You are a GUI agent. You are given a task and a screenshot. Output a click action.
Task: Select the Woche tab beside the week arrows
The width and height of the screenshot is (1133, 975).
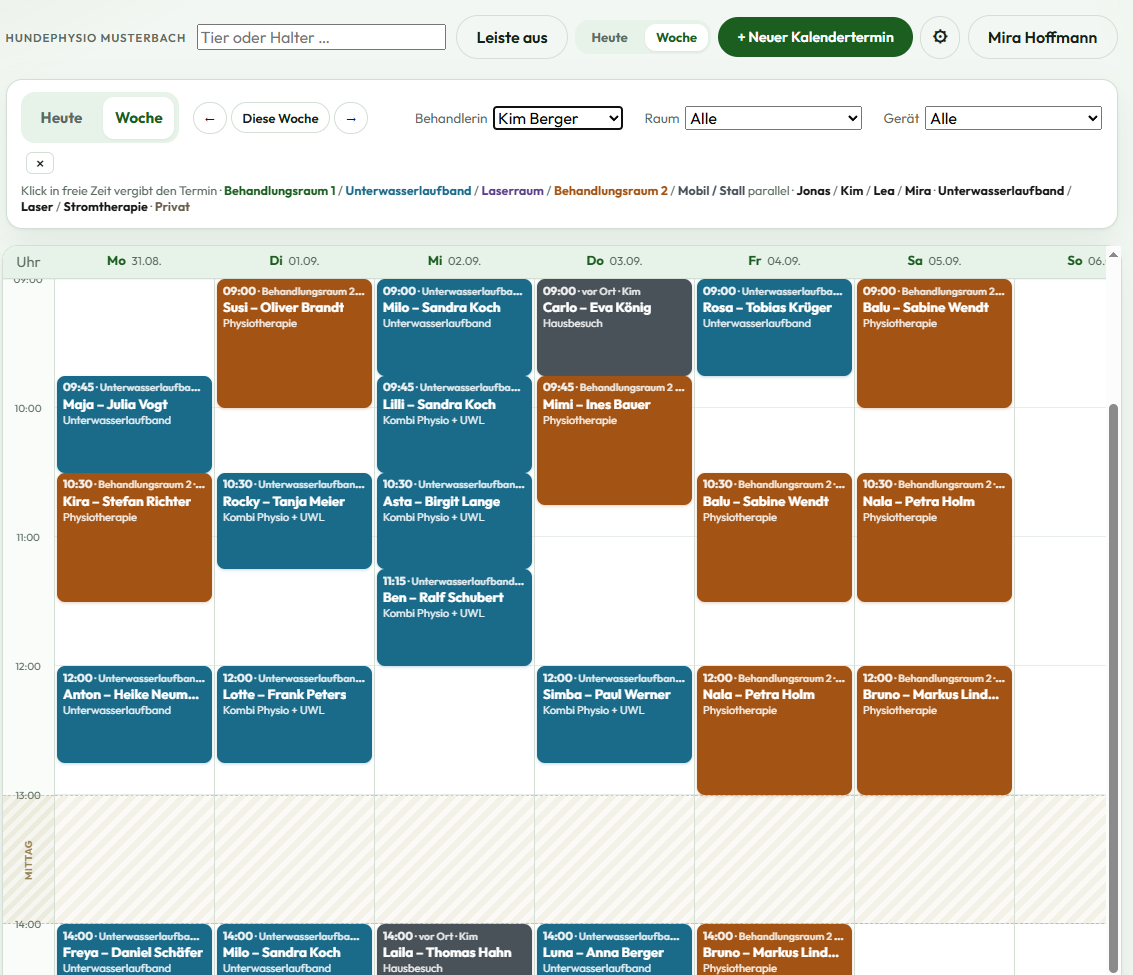(x=139, y=118)
